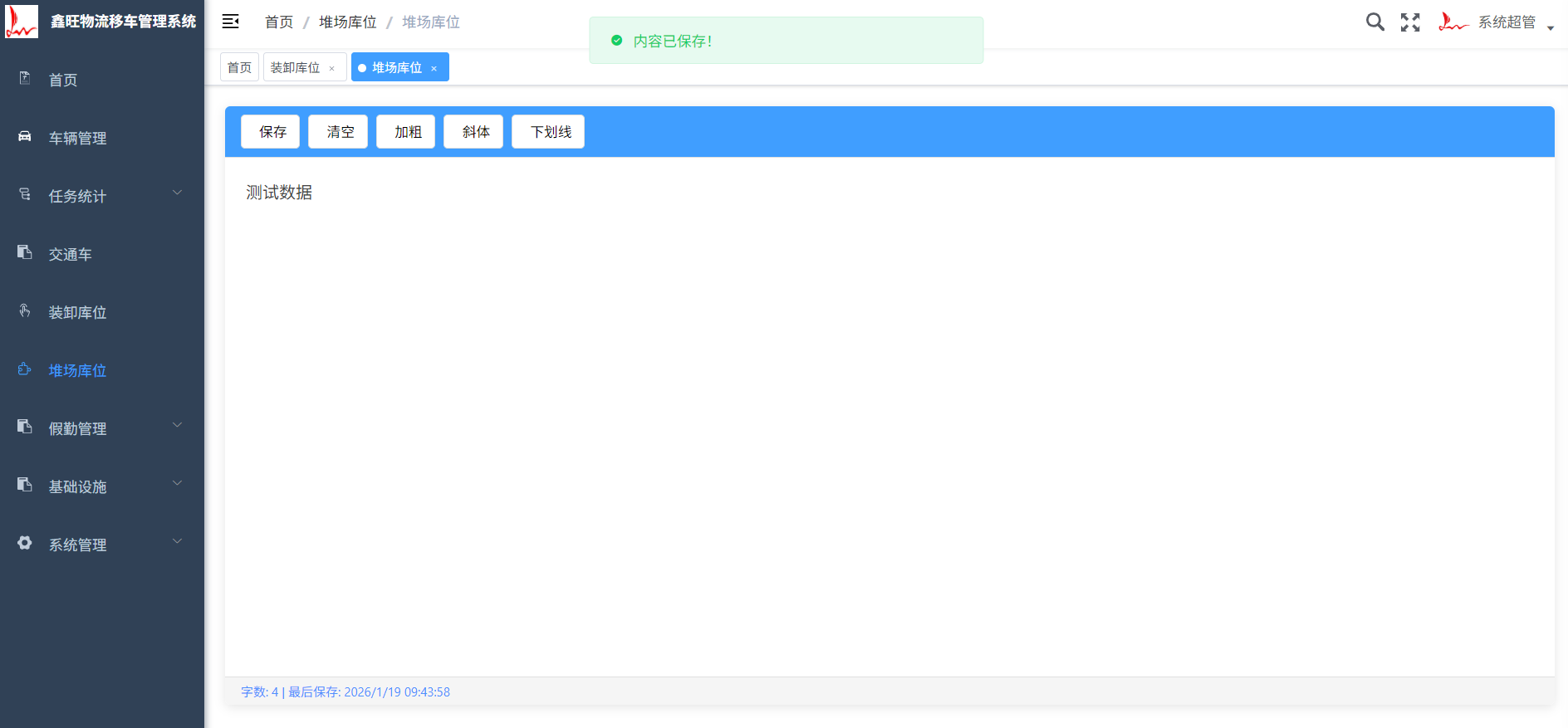
Task: Click the 清空 button
Action: click(338, 131)
